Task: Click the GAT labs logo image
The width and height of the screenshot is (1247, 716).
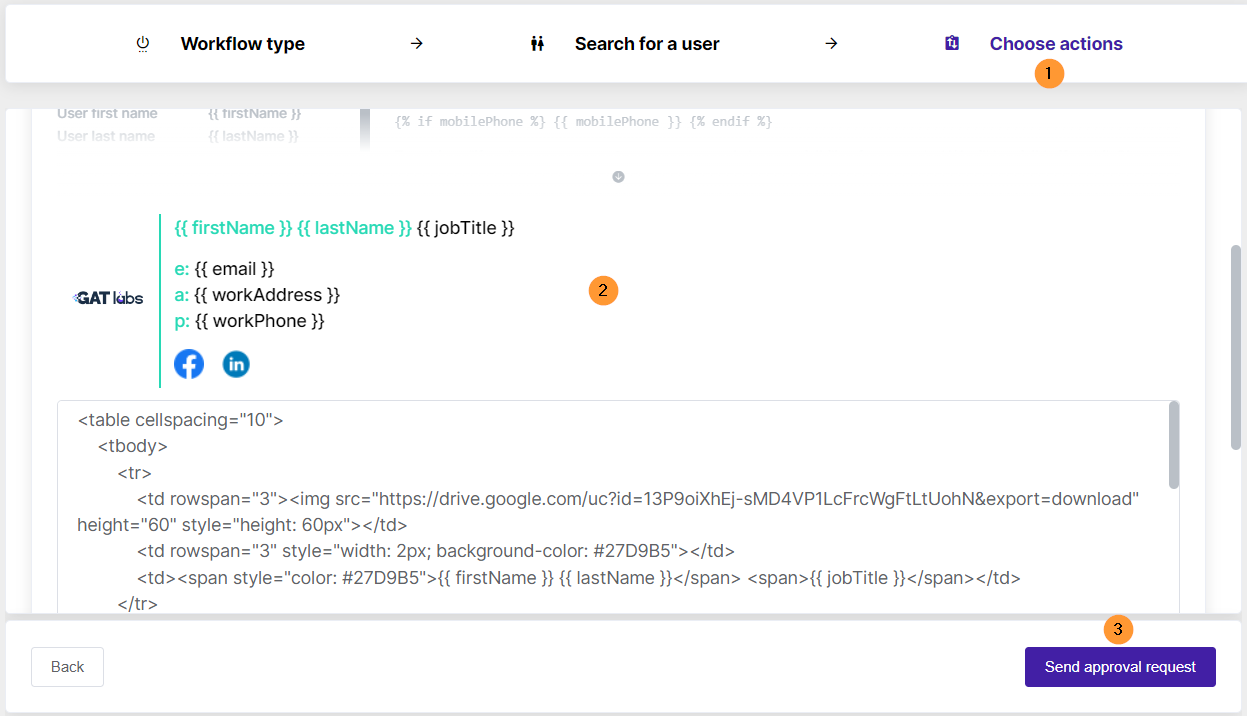Action: pos(108,298)
